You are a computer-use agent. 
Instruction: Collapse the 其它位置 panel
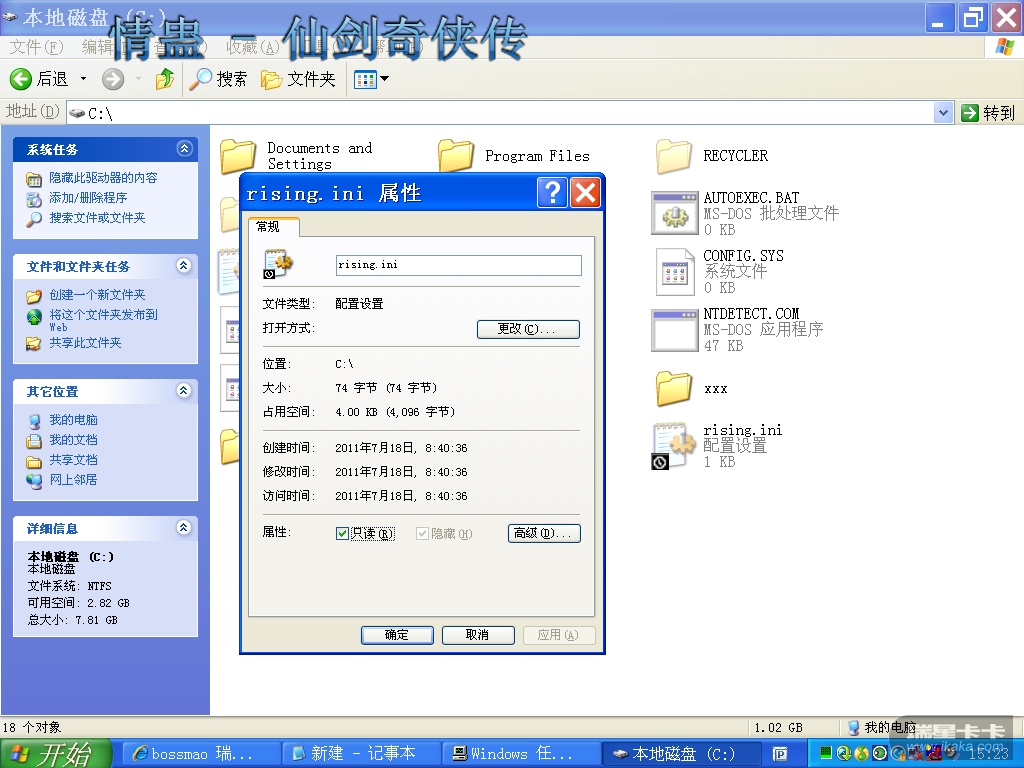pyautogui.click(x=184, y=391)
